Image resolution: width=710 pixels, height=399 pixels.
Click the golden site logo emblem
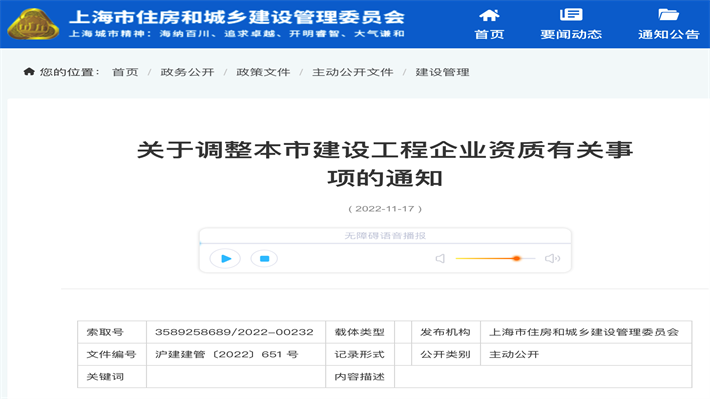point(33,24)
